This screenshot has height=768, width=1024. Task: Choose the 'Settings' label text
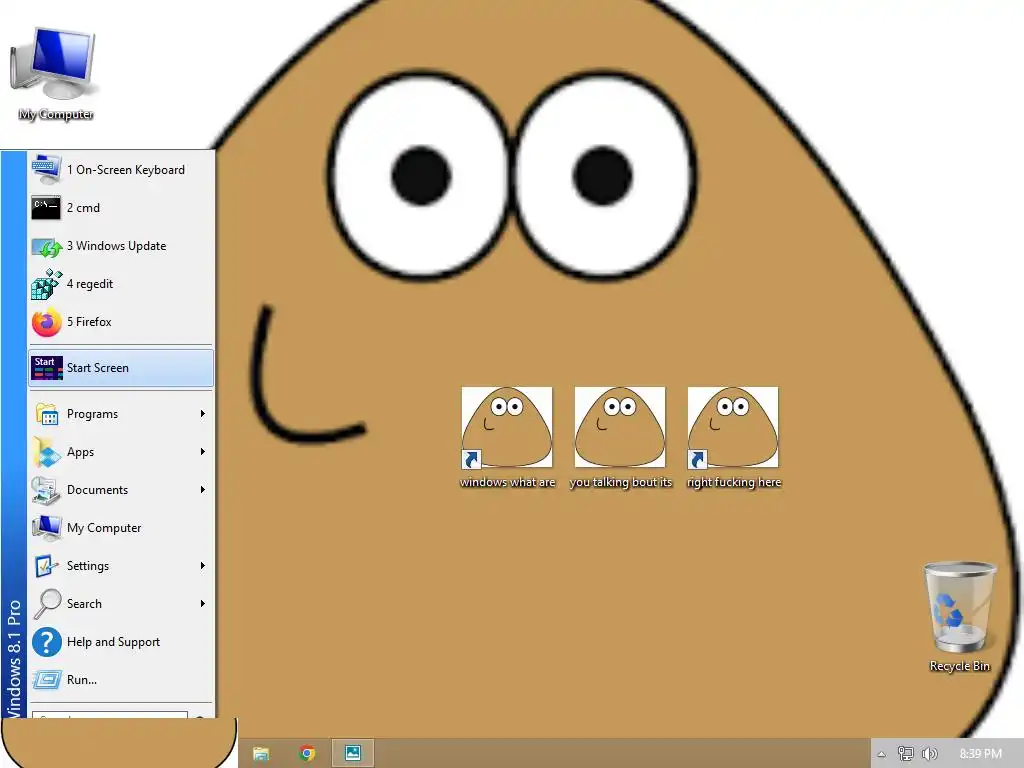tap(88, 566)
